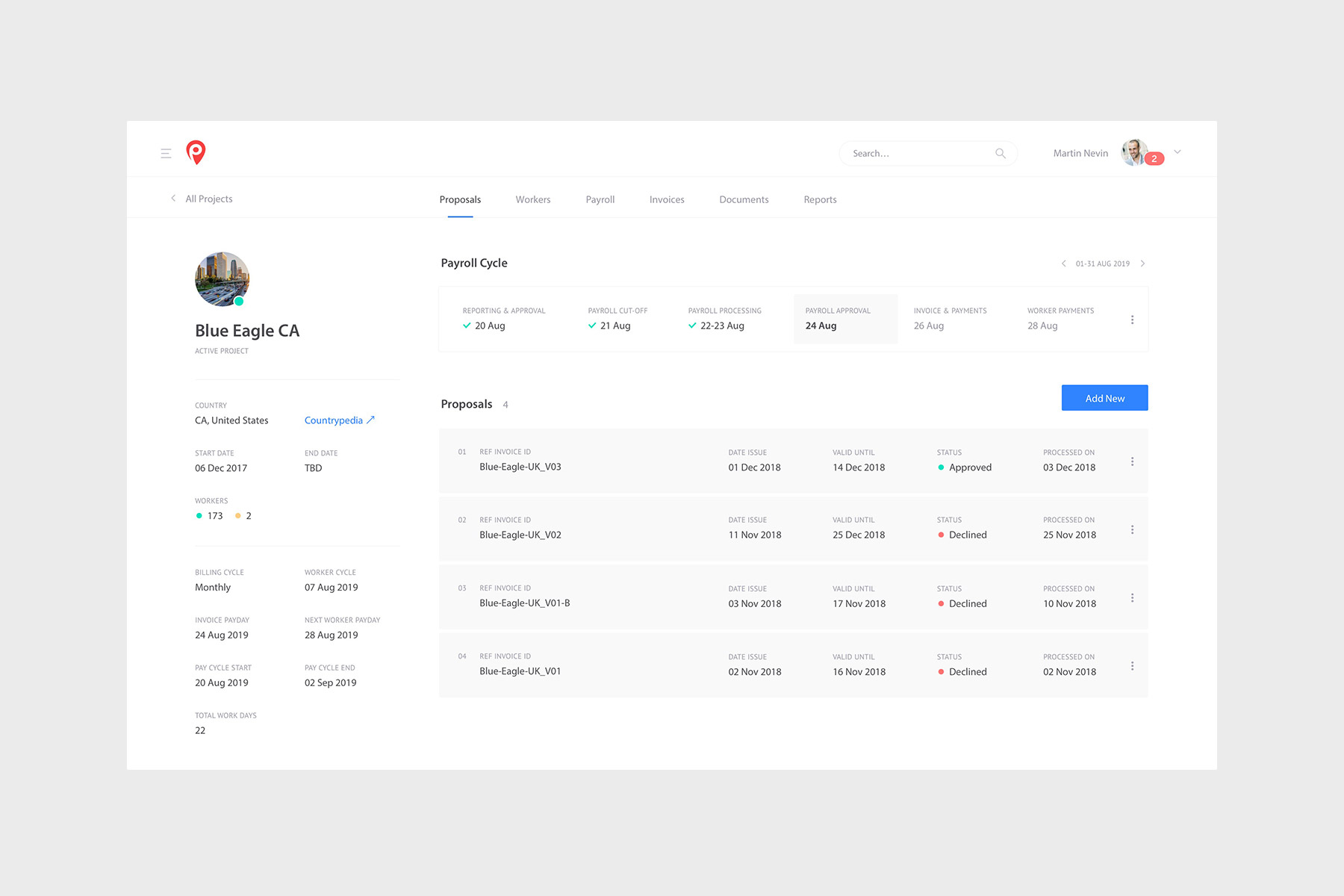Select Payroll Processing 22-23 Aug step
The image size is (1344, 896).
click(x=724, y=319)
